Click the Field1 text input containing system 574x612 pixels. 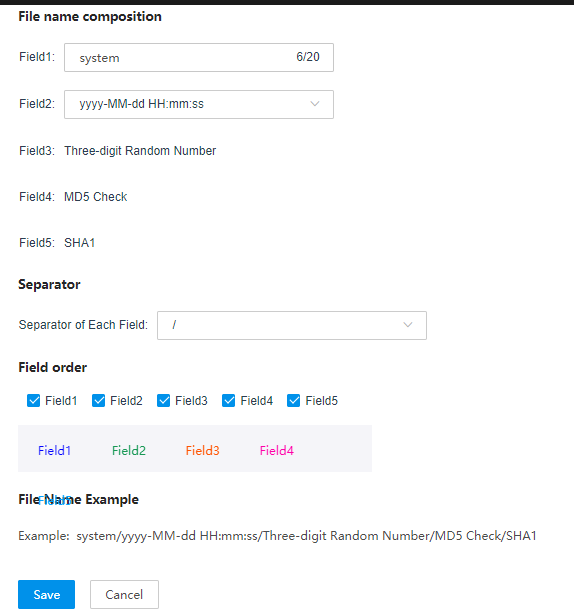pos(199,57)
